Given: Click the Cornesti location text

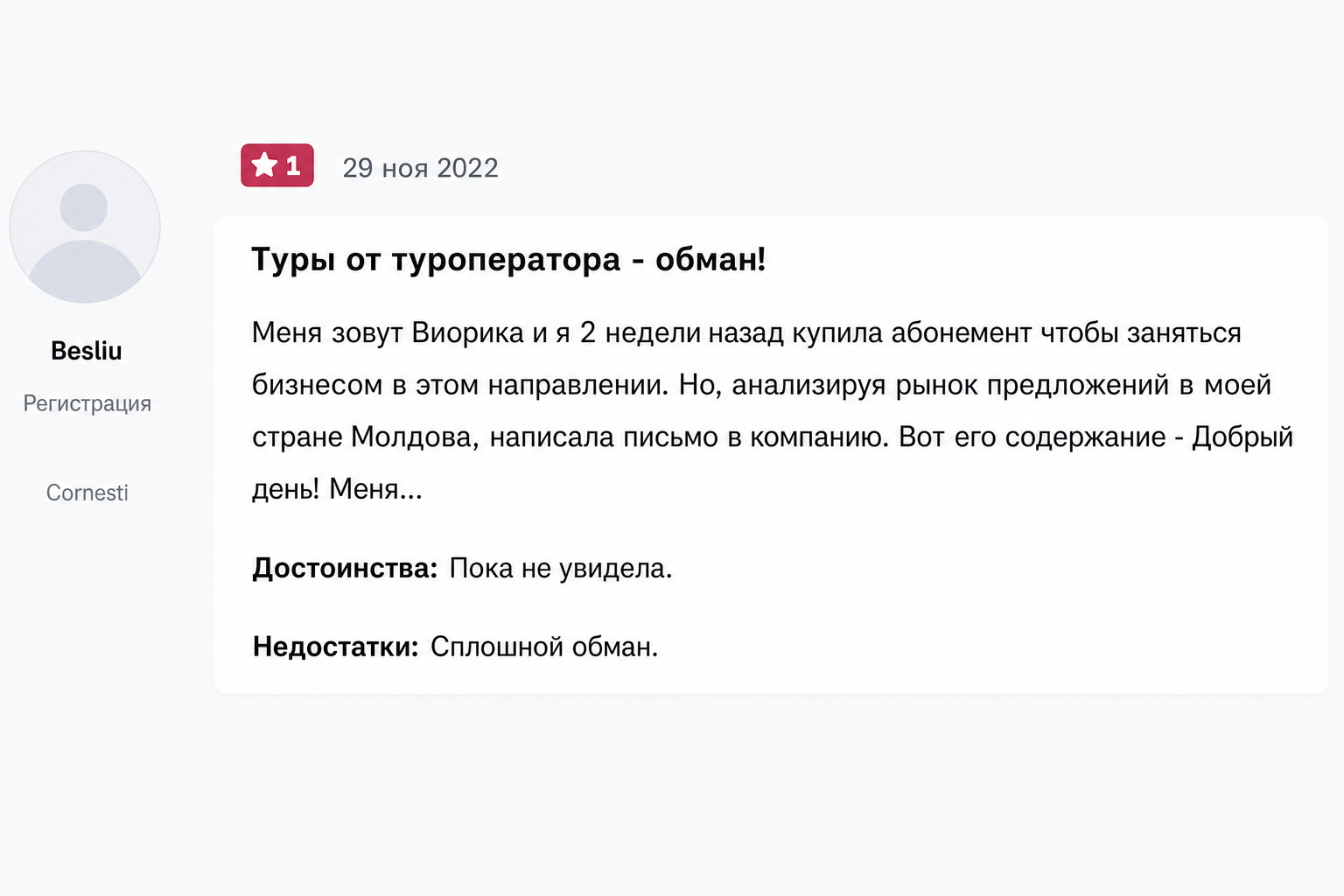Looking at the screenshot, I should 87,493.
